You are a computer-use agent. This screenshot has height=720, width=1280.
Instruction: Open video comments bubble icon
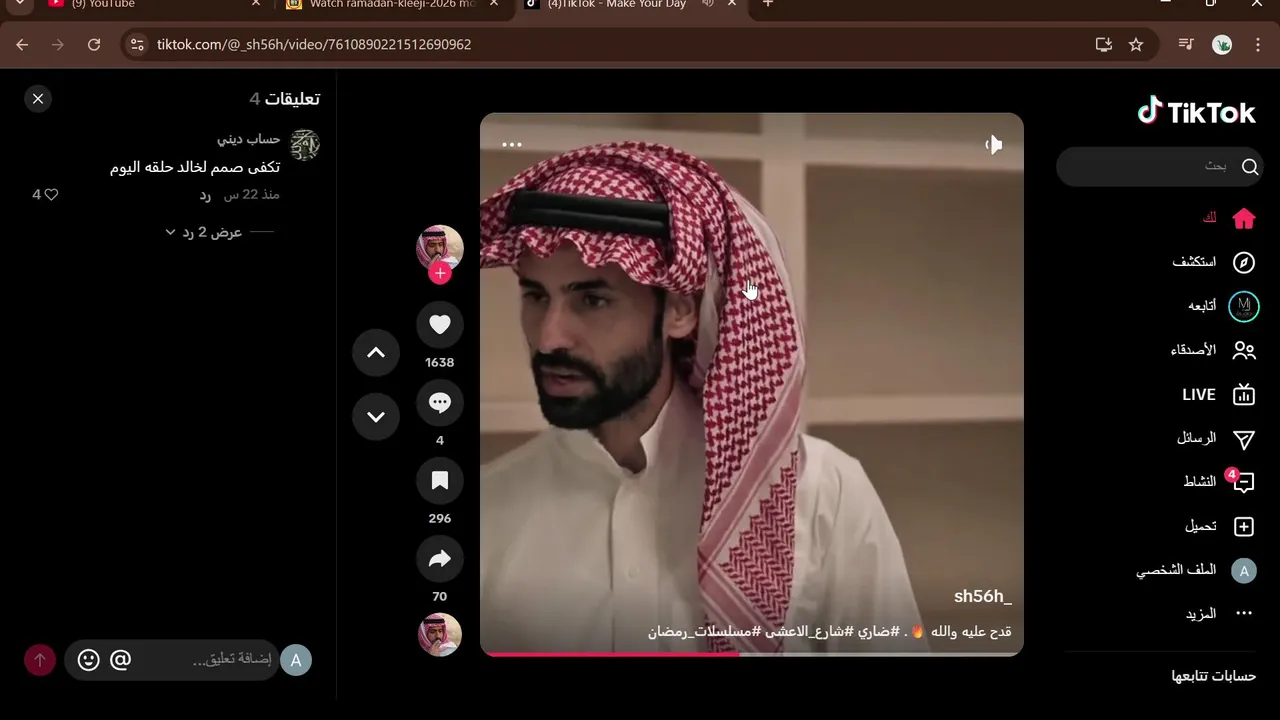coord(440,402)
